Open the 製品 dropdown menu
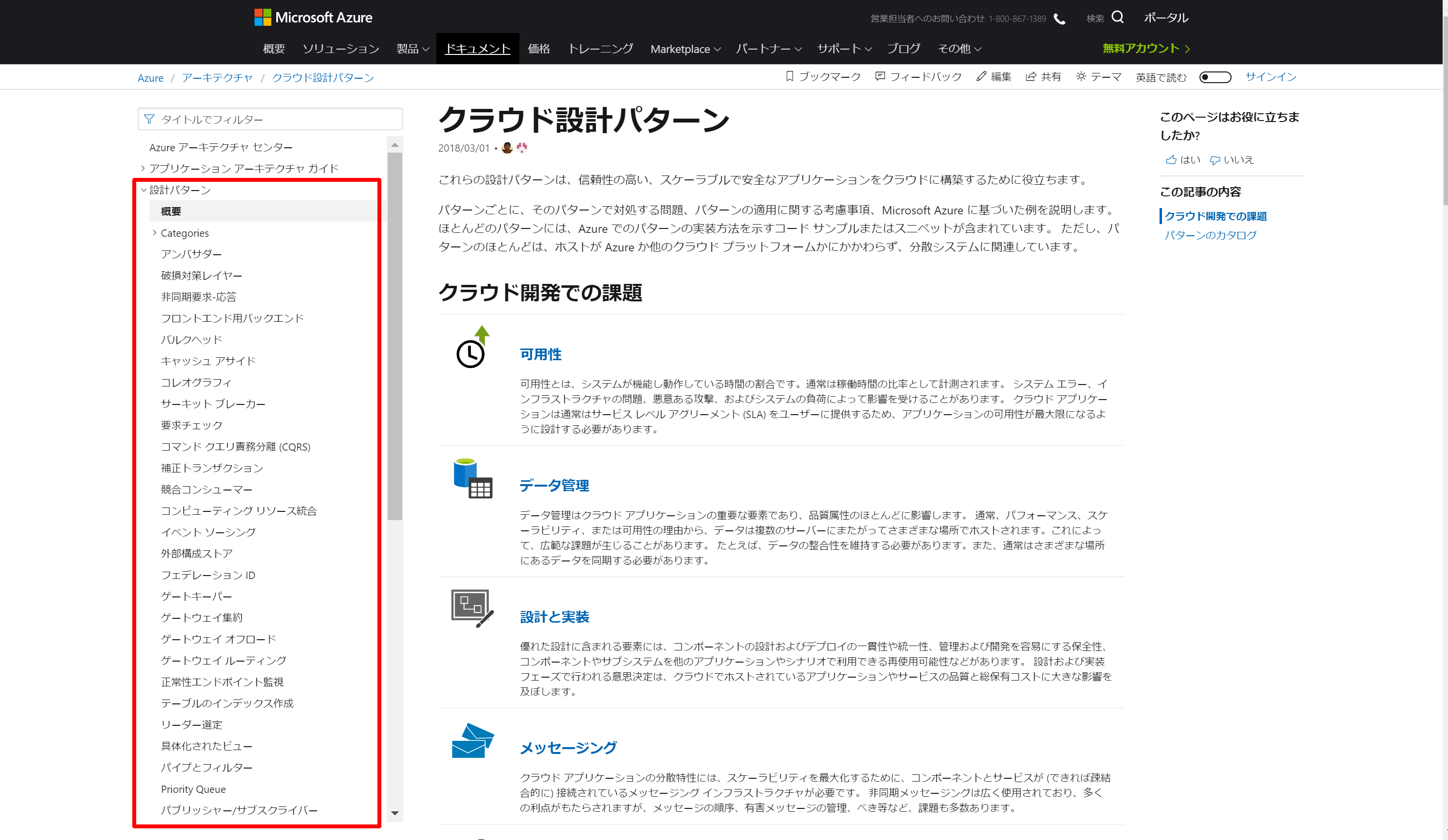Viewport: 1448px width, 840px height. click(x=412, y=49)
